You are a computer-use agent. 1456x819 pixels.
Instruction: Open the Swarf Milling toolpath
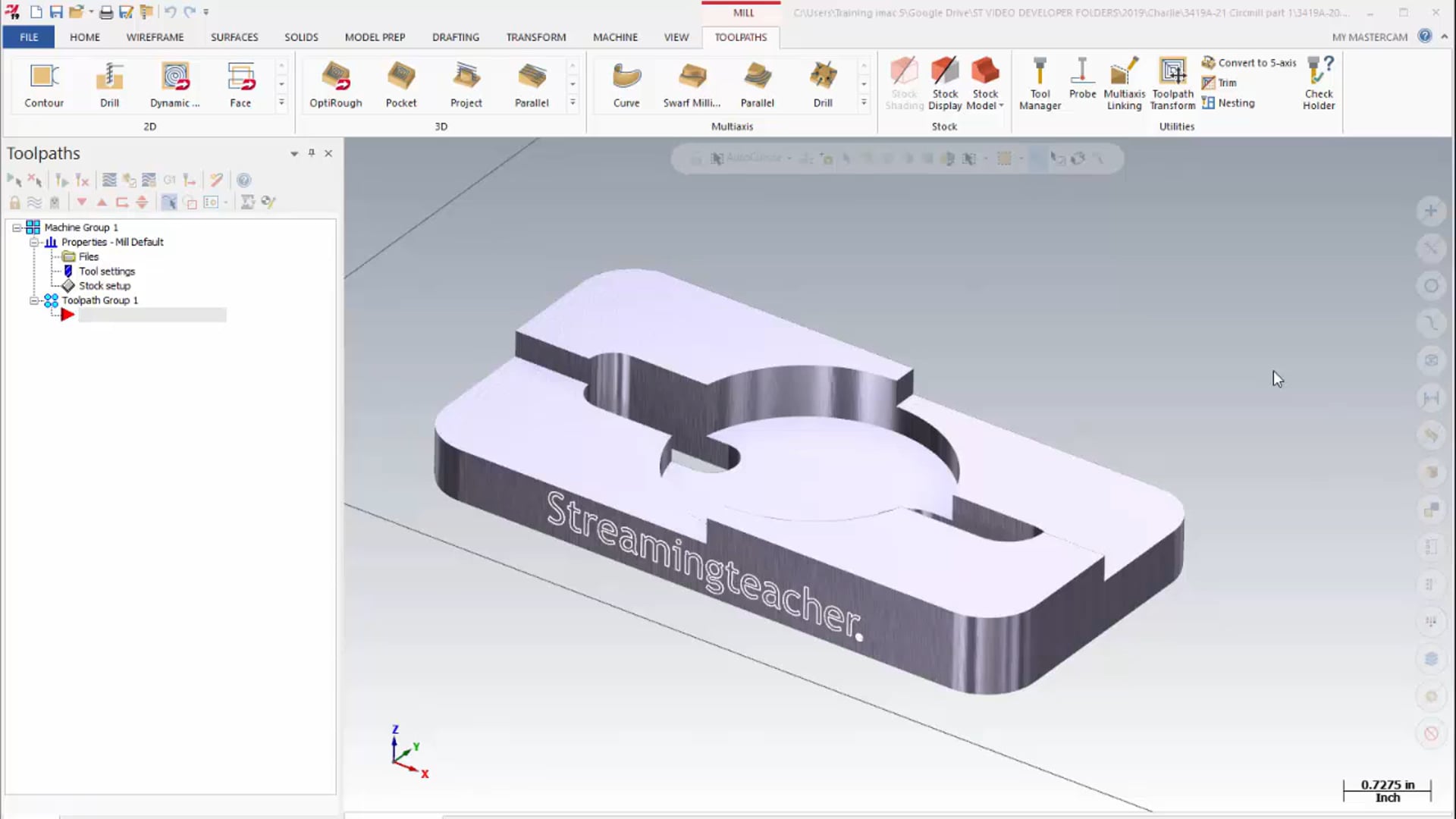coord(692,85)
